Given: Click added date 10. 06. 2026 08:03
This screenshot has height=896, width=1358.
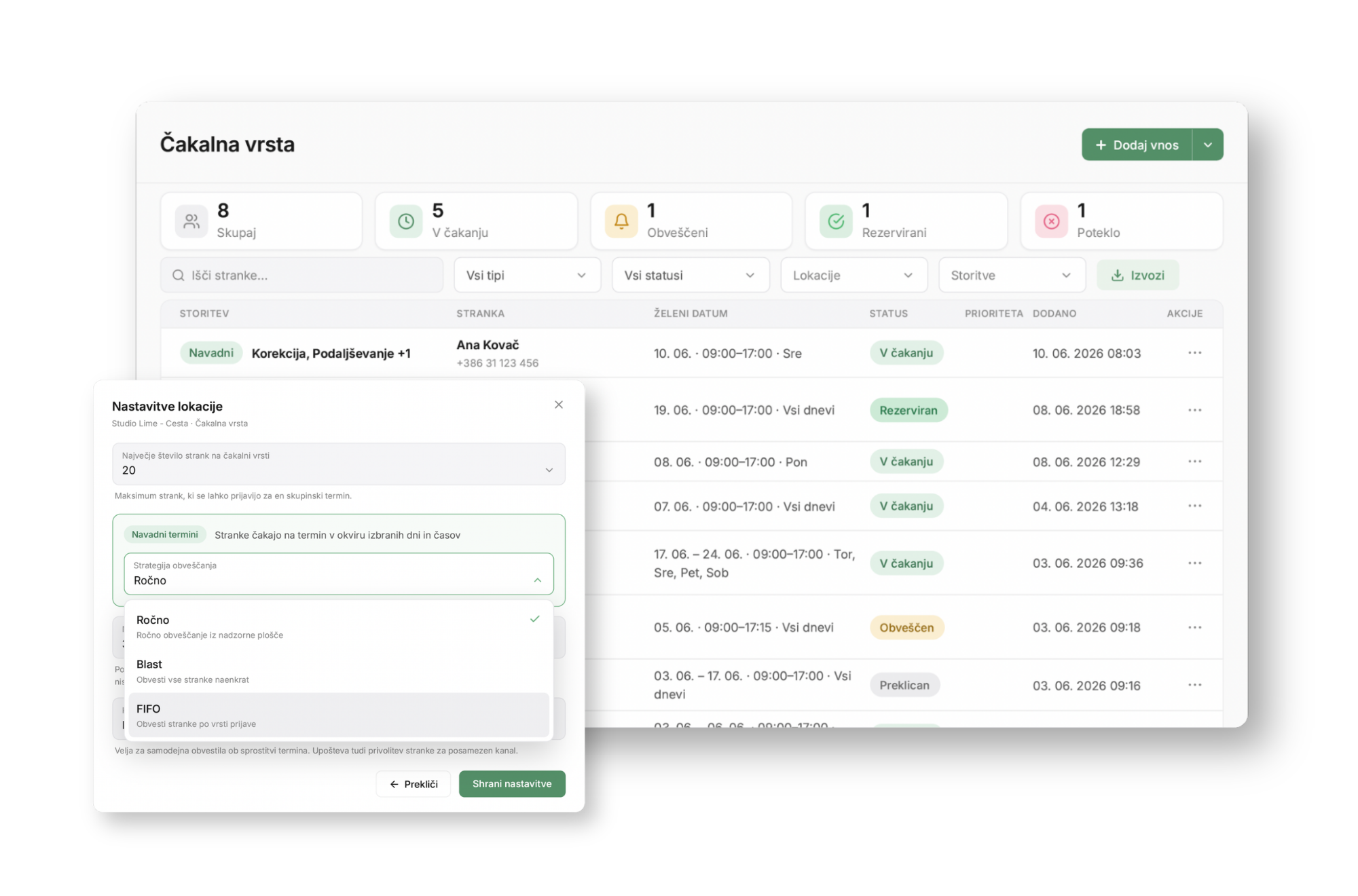Looking at the screenshot, I should coord(1086,353).
